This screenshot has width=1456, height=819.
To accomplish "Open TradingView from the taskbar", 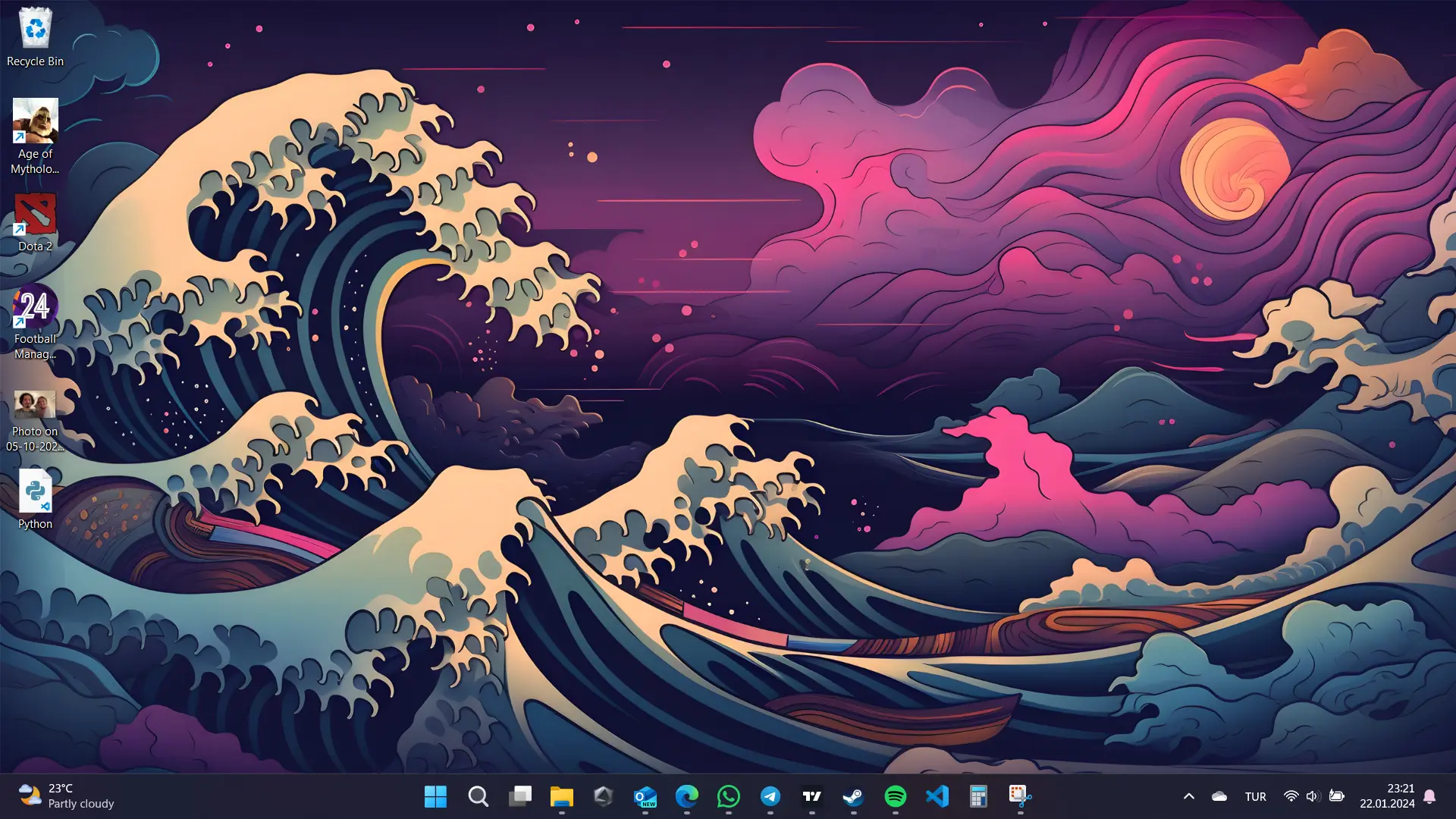I will click(812, 796).
